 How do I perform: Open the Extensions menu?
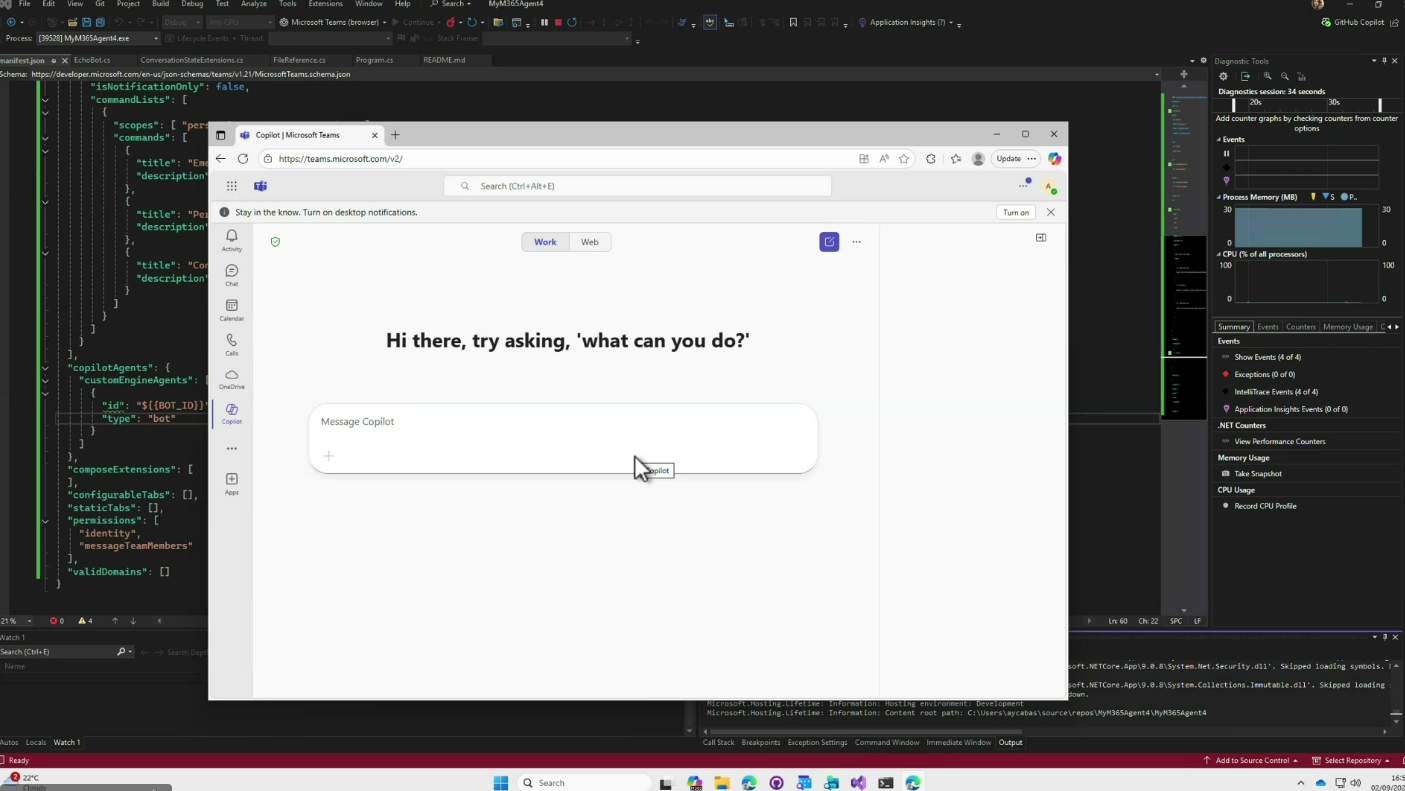click(325, 4)
